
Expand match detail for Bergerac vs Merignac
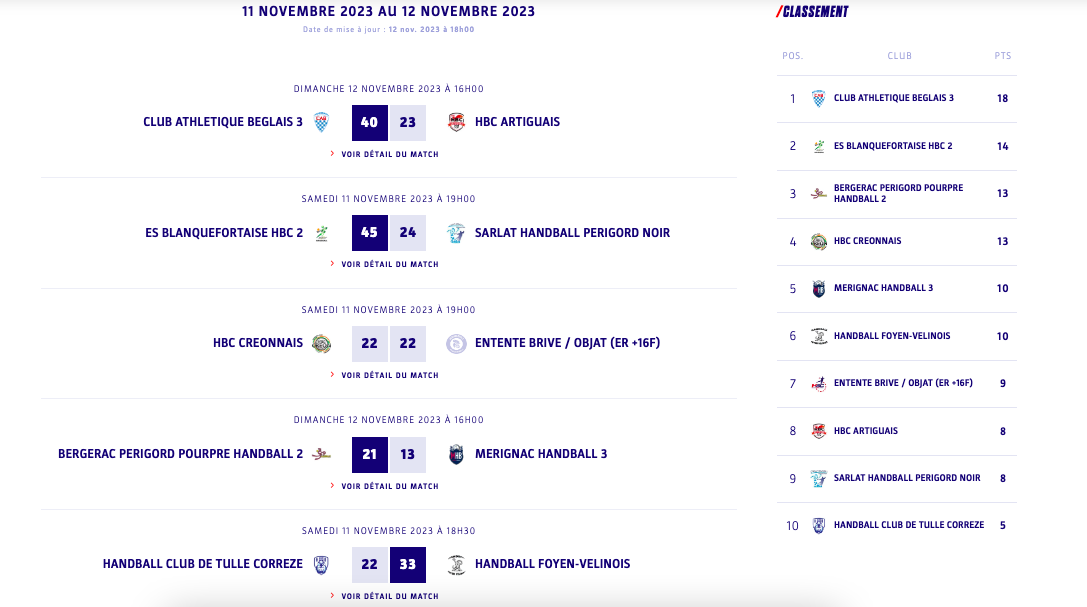coord(389,486)
